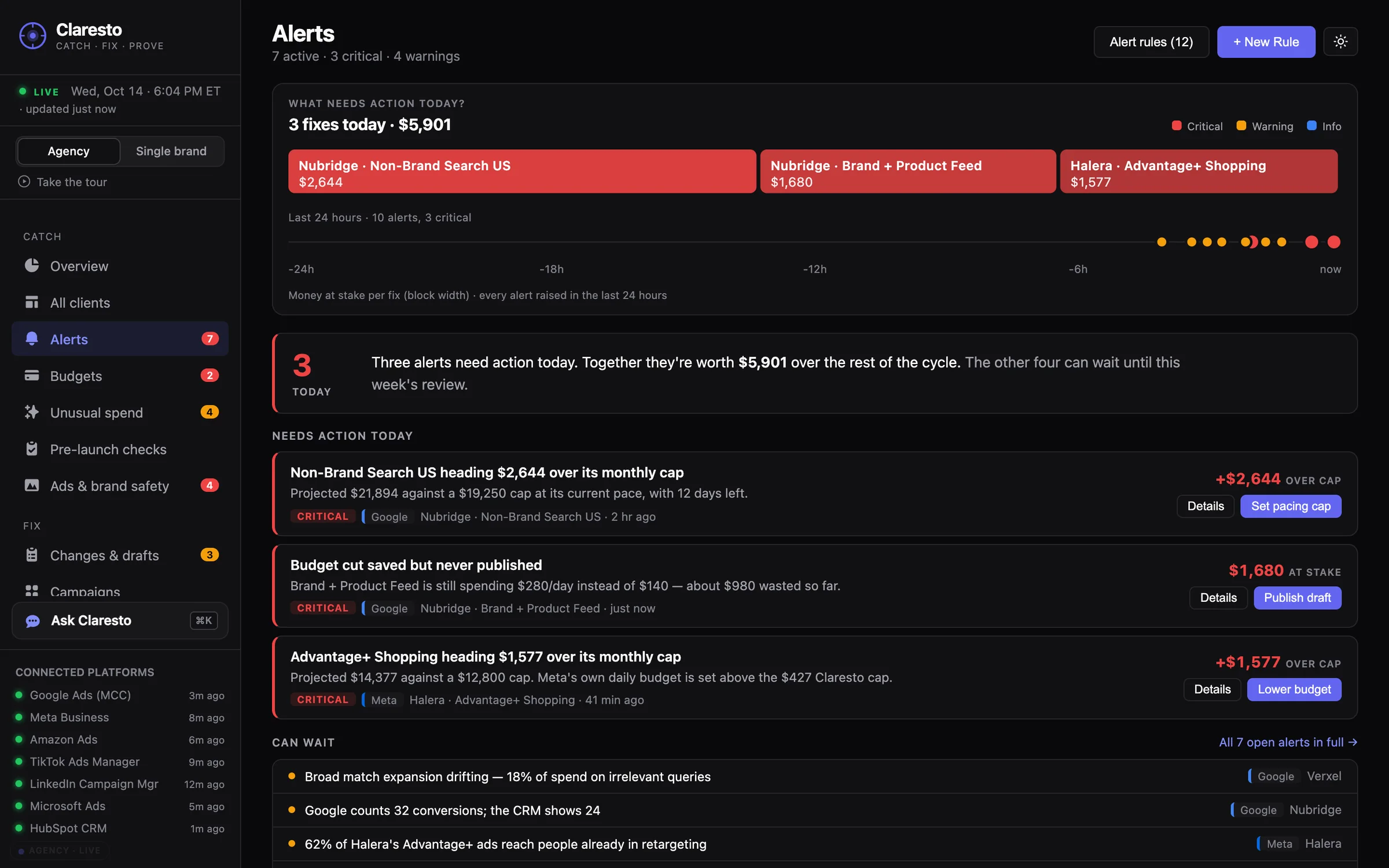Click the orange 3 badge on Changes & drafts

tap(210, 555)
